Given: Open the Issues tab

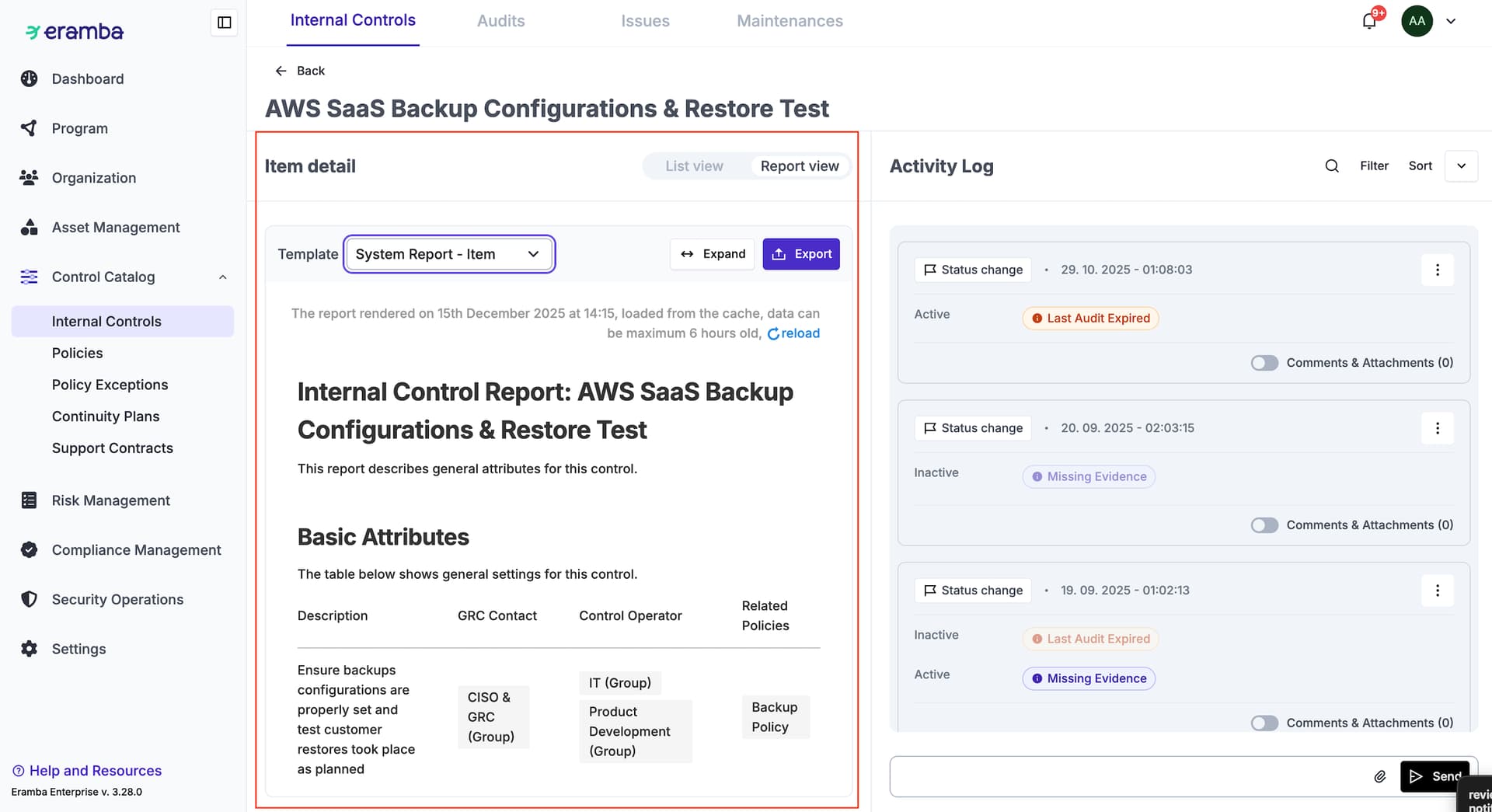Looking at the screenshot, I should click(x=645, y=21).
